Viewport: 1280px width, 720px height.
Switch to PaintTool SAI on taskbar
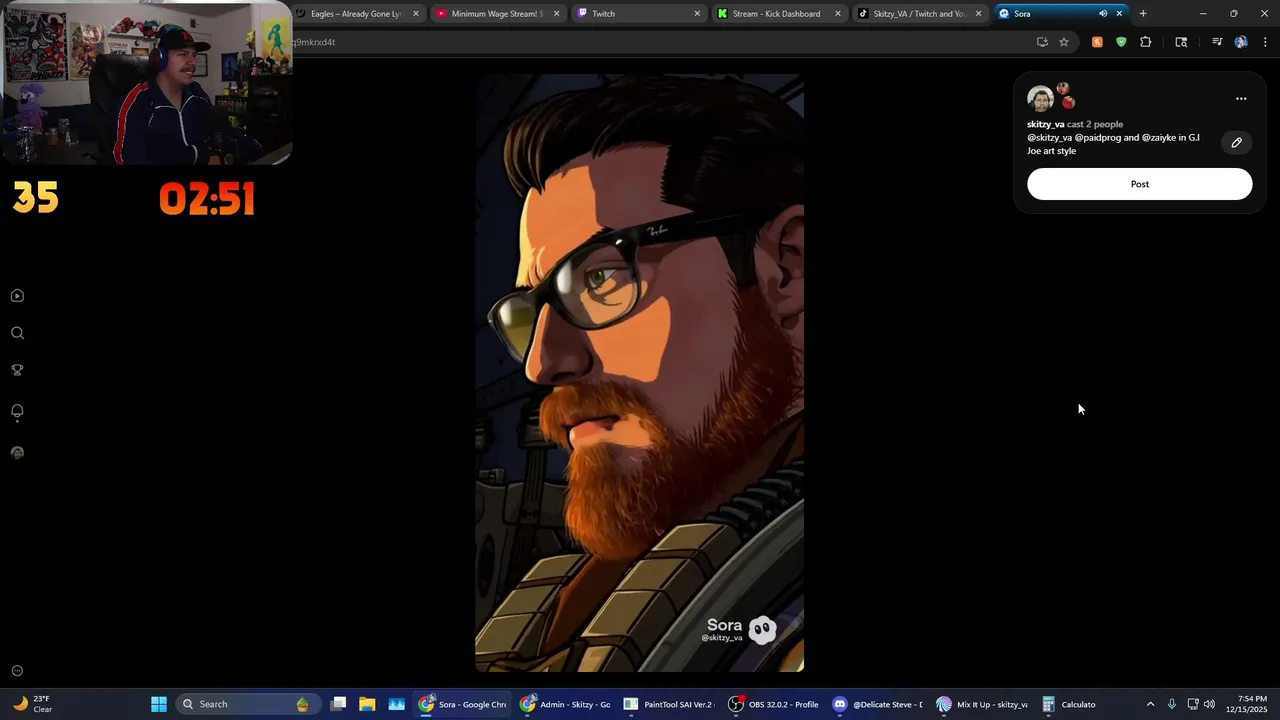pos(668,704)
